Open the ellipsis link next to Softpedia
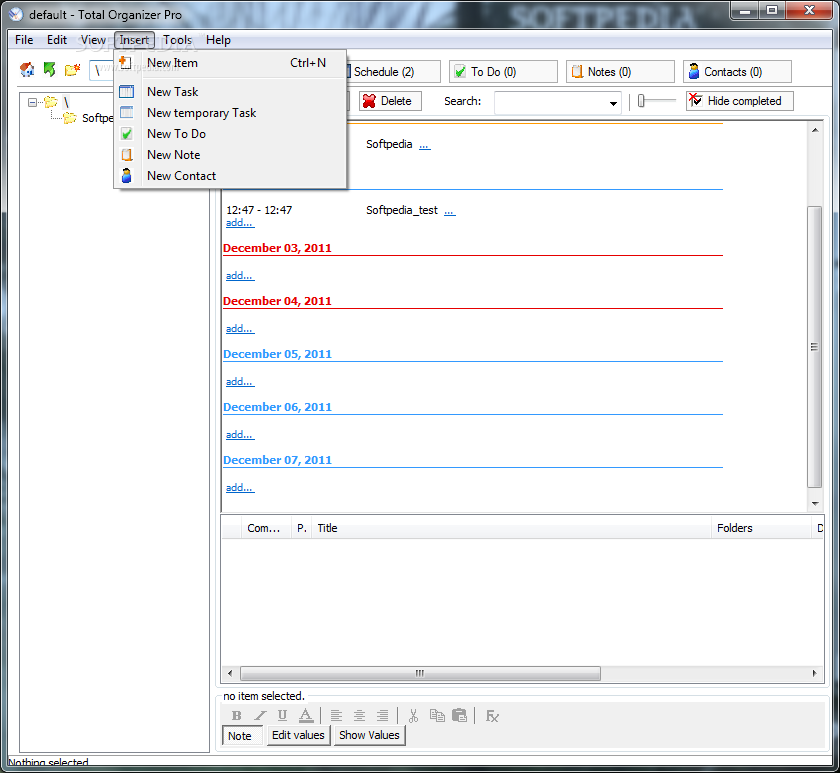Image resolution: width=840 pixels, height=773 pixels. (424, 145)
